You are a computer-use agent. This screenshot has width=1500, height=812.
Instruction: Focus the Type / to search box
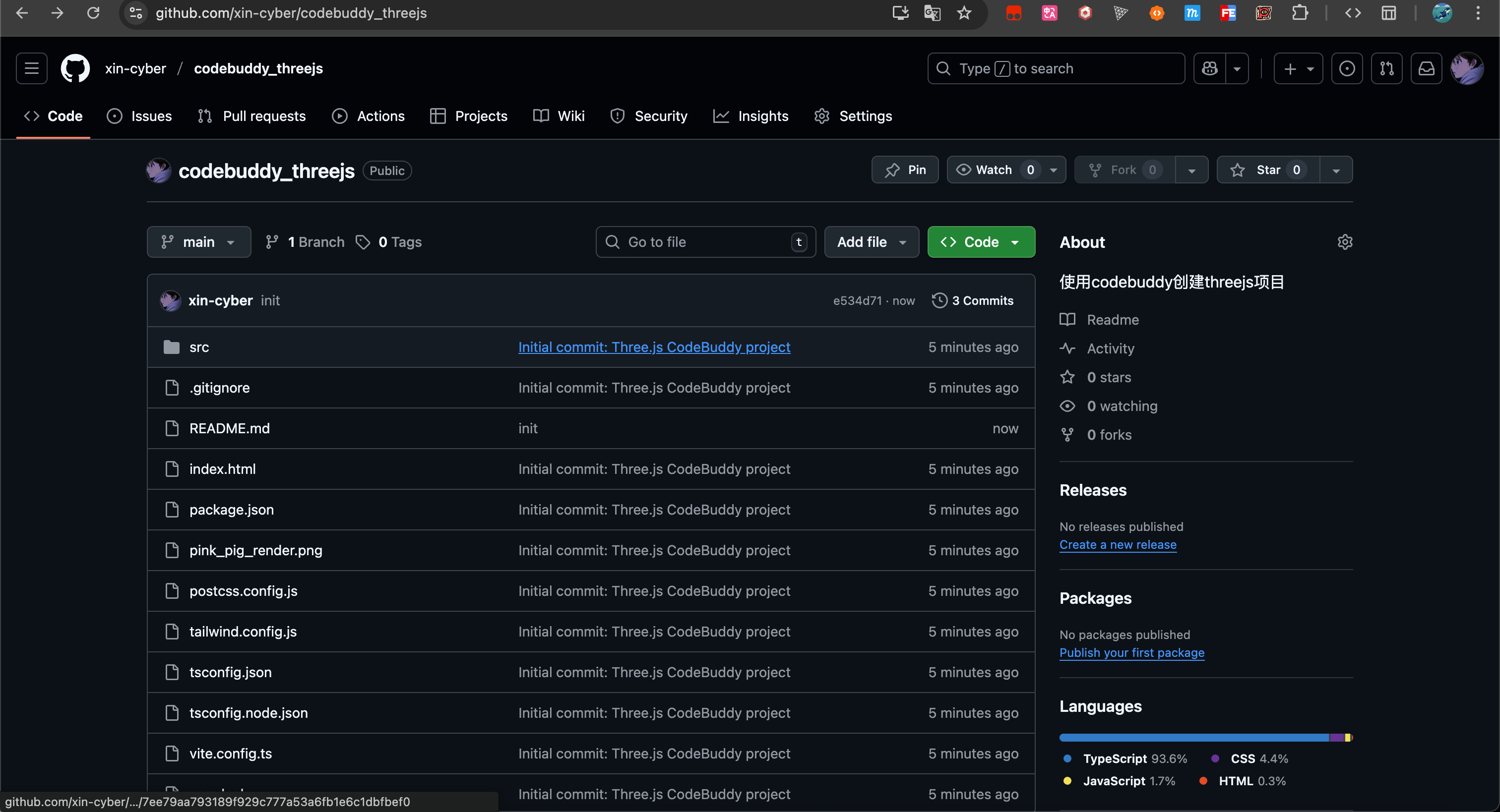pyautogui.click(x=1056, y=69)
